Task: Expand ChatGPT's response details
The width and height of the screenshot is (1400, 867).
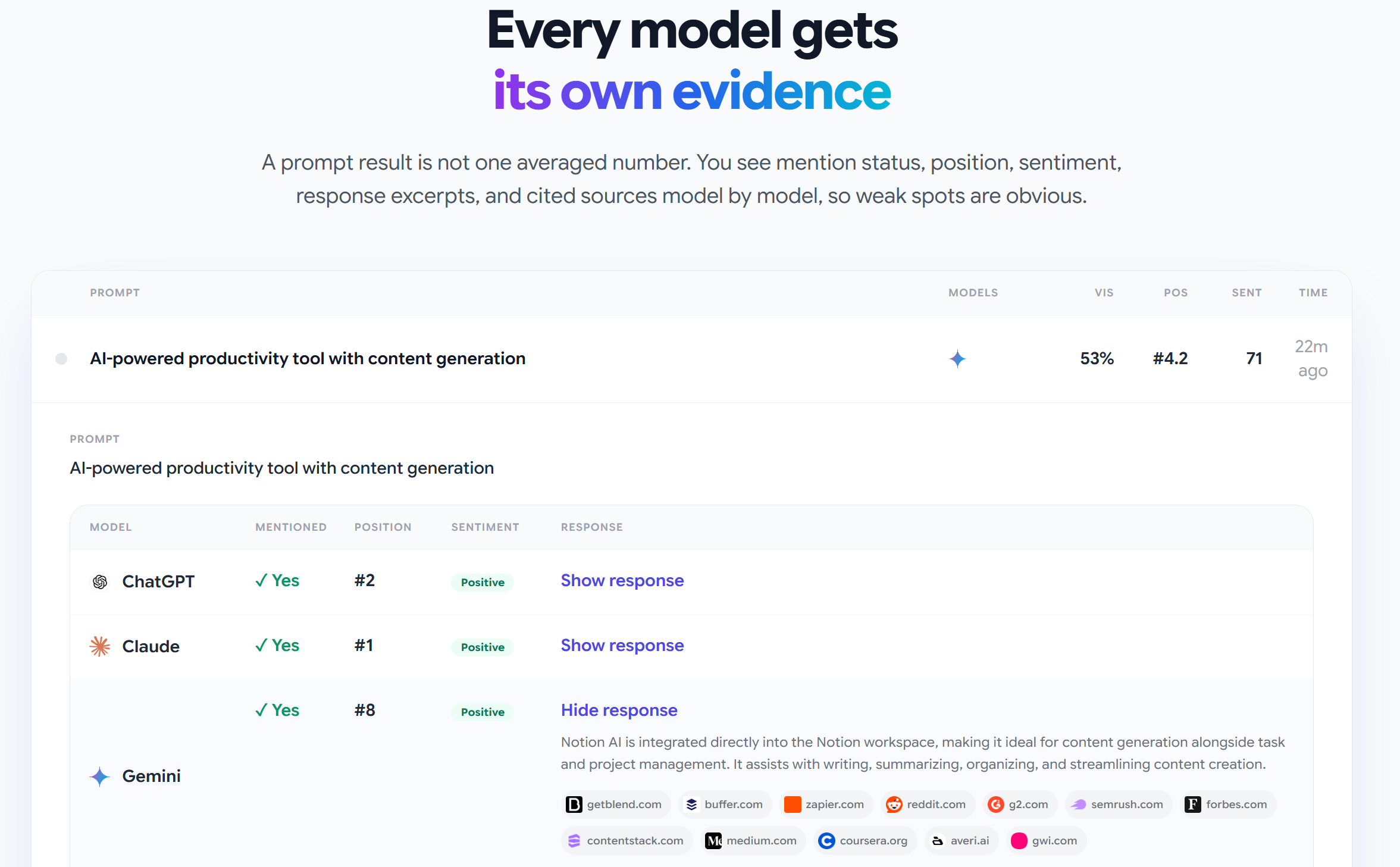Action: click(x=622, y=580)
